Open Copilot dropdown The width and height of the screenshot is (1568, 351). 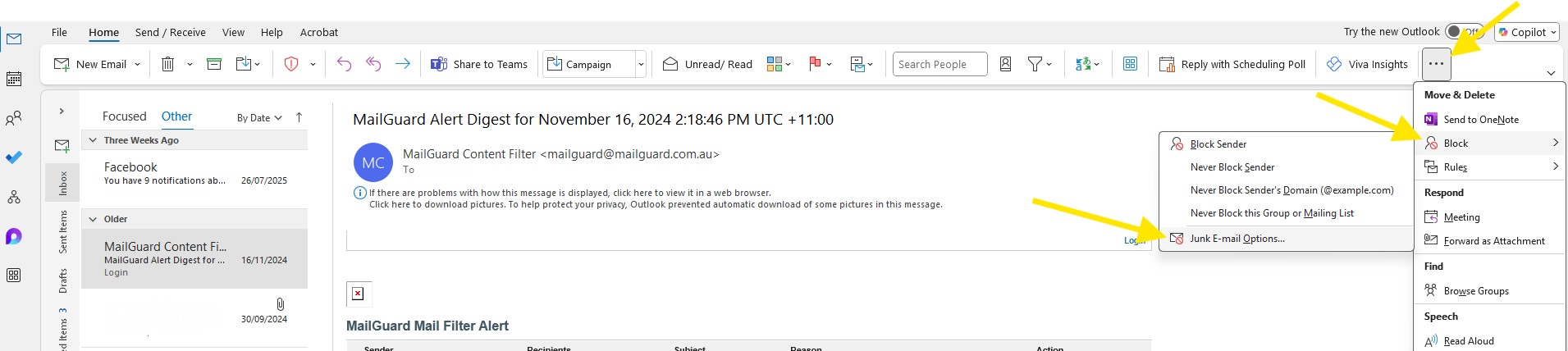[1526, 32]
